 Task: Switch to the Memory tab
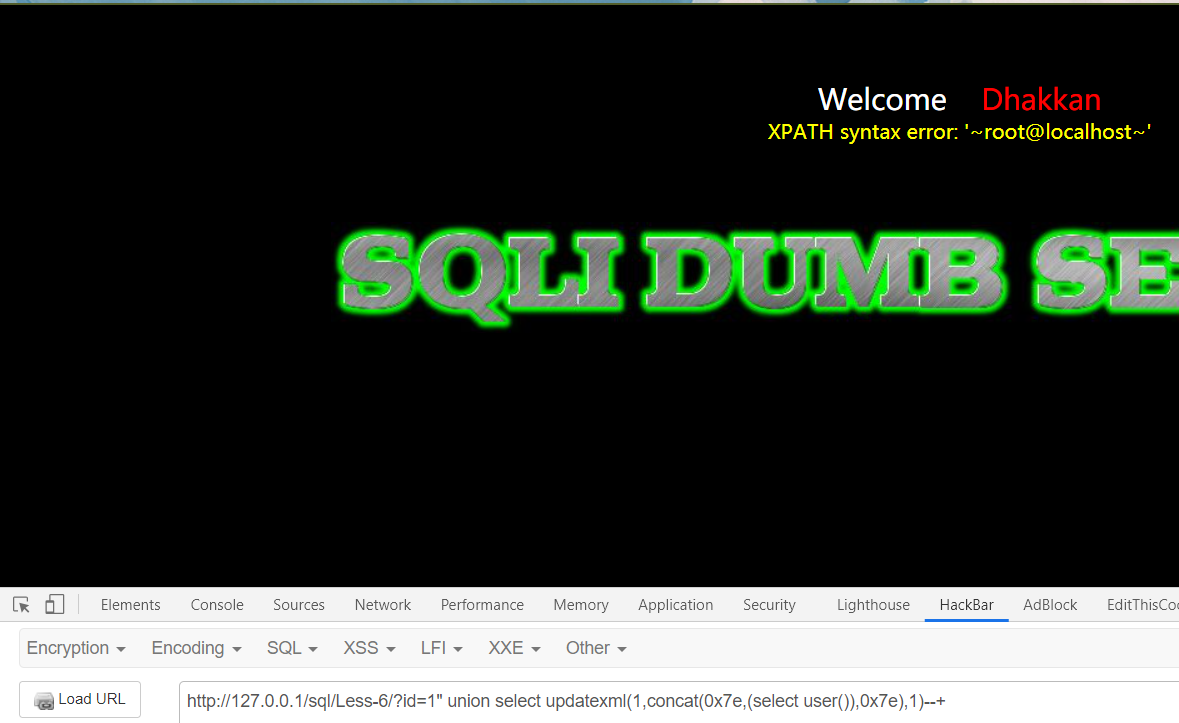click(580, 605)
